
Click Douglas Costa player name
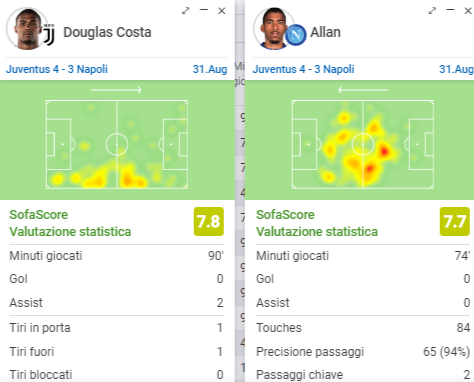click(x=107, y=32)
